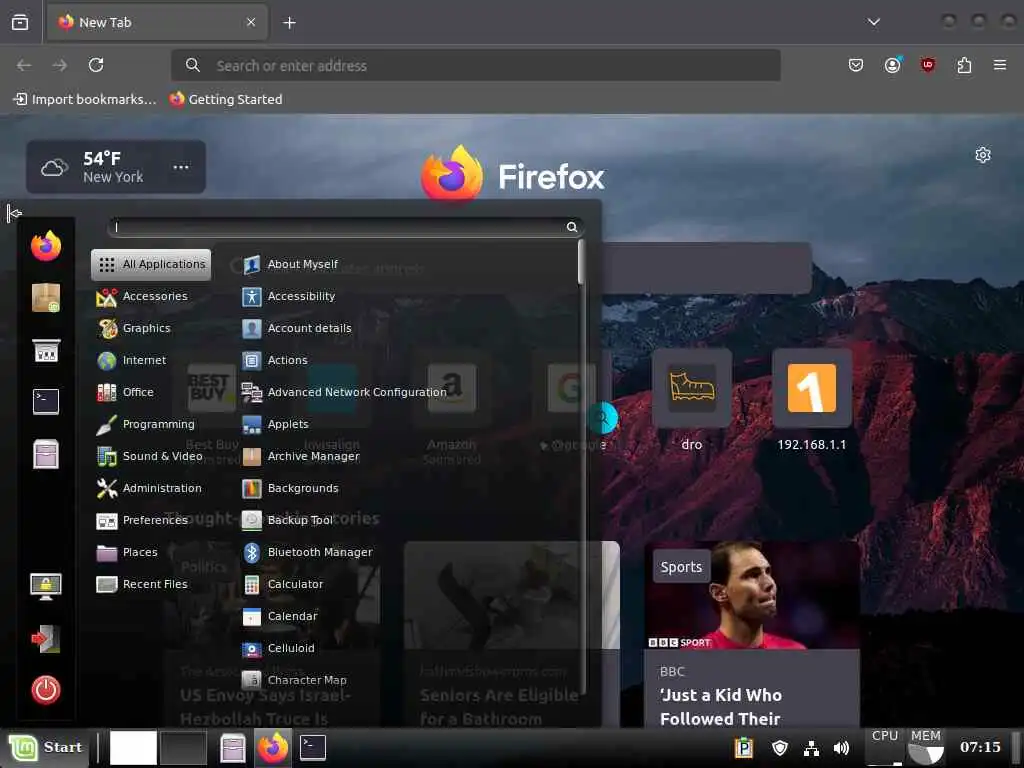This screenshot has width=1024, height=768.
Task: Launch the Calculator app
Action: coord(282,584)
